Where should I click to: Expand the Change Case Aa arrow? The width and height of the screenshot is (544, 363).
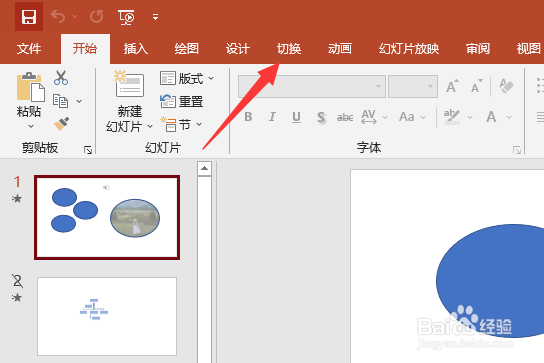[423, 117]
